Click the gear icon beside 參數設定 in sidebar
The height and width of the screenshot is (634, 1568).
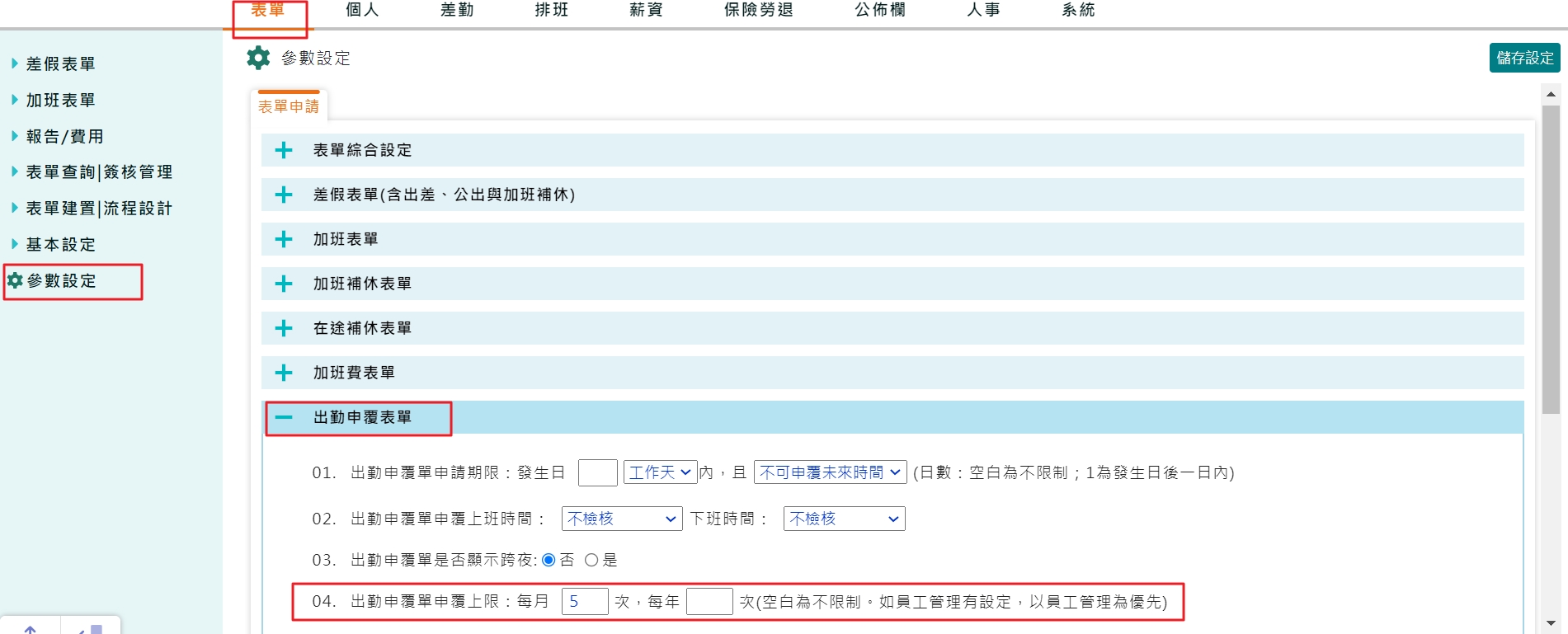pos(15,280)
